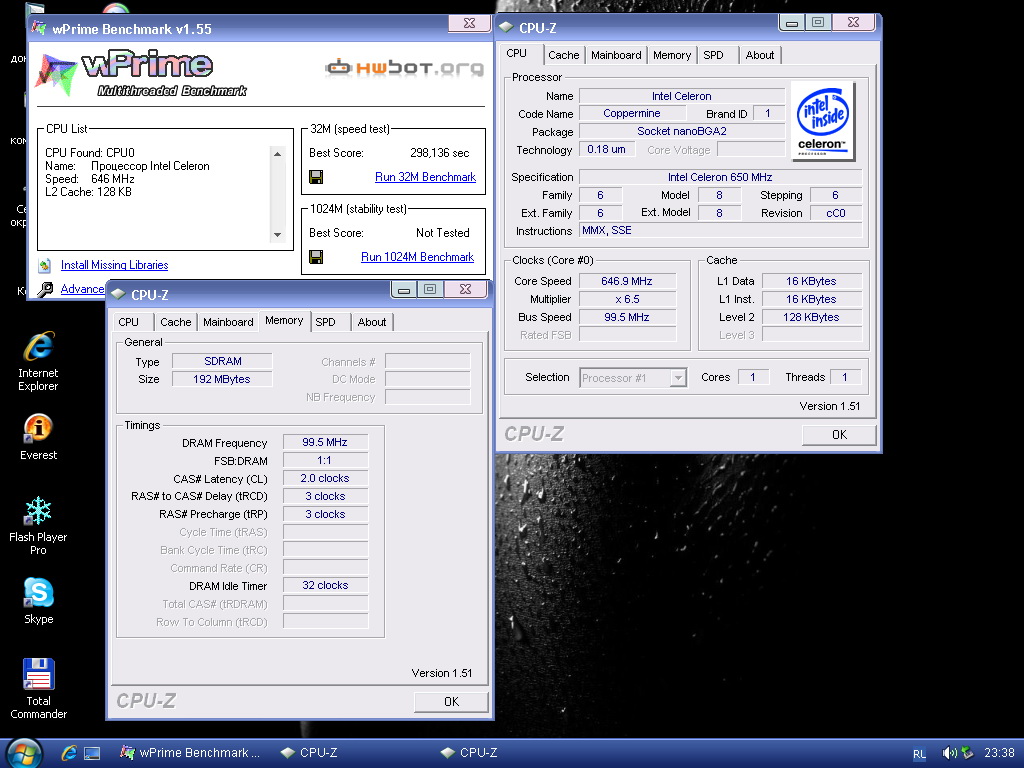
Task: Click the first CPU-Z taskbar button
Action: (x=310, y=753)
